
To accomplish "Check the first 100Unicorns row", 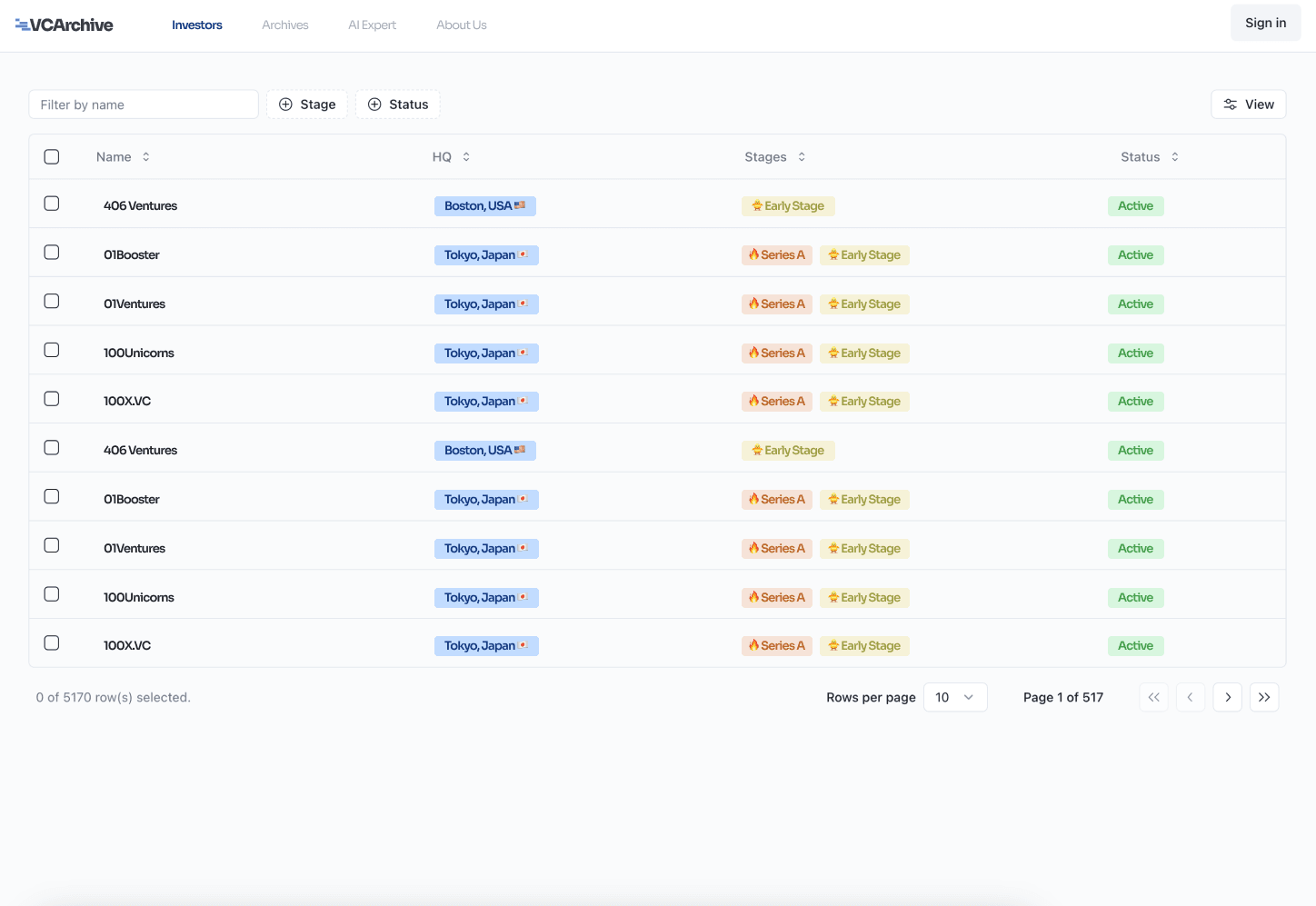I will click(x=52, y=350).
